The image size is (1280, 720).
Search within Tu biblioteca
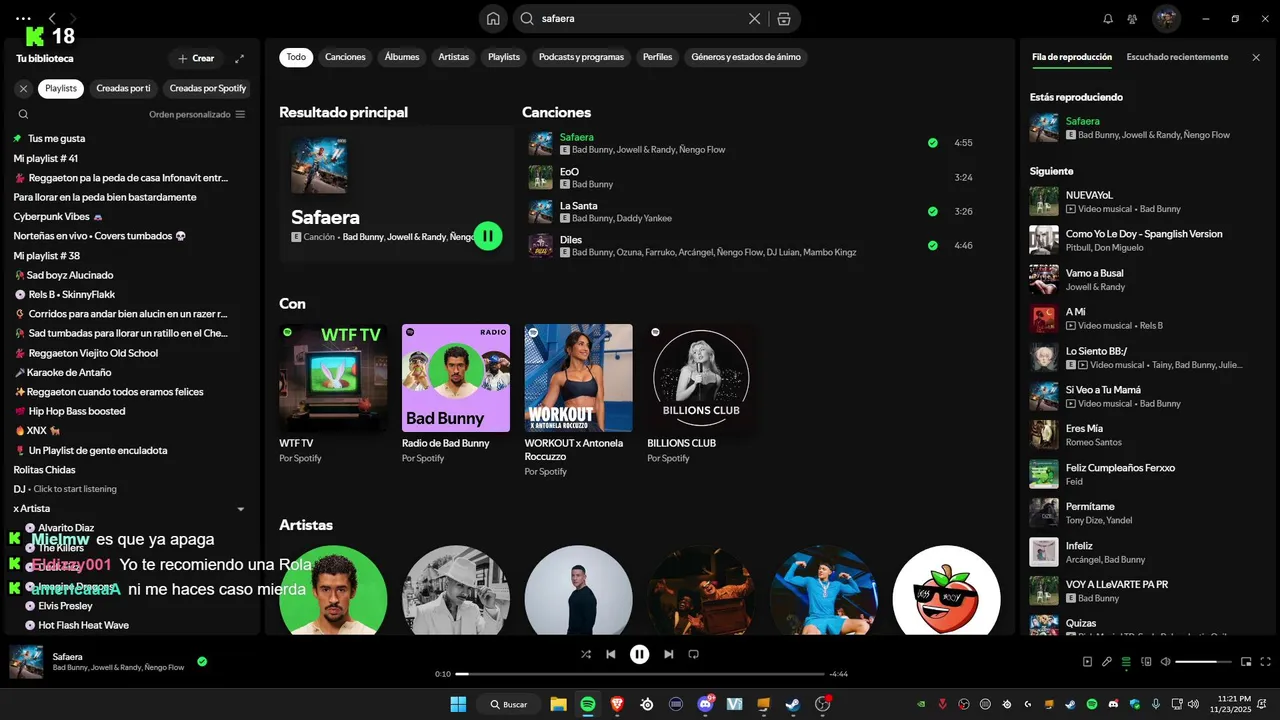[23, 114]
